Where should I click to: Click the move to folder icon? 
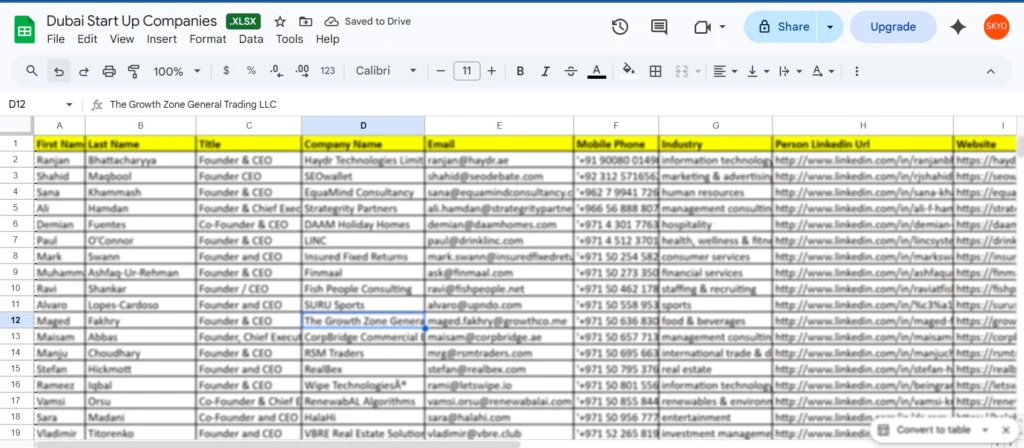point(305,22)
